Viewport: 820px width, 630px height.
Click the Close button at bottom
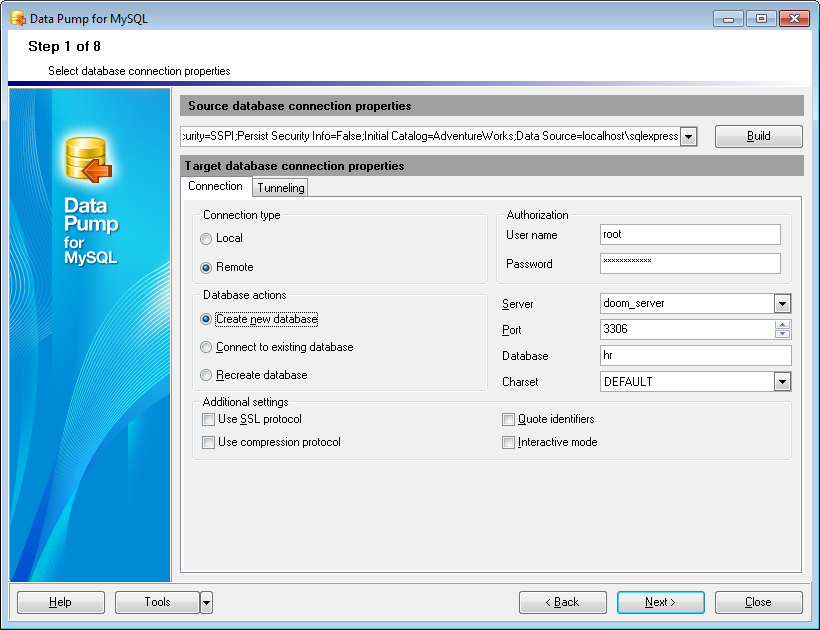click(x=759, y=602)
